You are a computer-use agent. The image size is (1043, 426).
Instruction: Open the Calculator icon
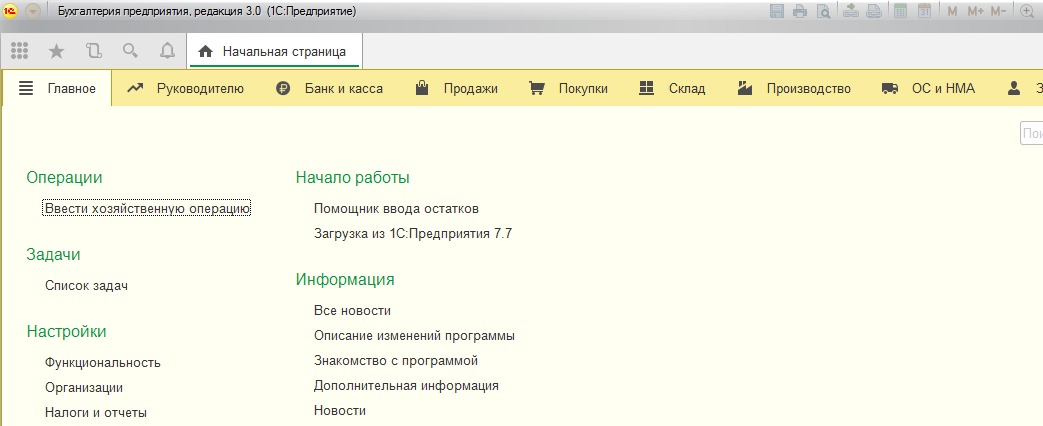901,11
